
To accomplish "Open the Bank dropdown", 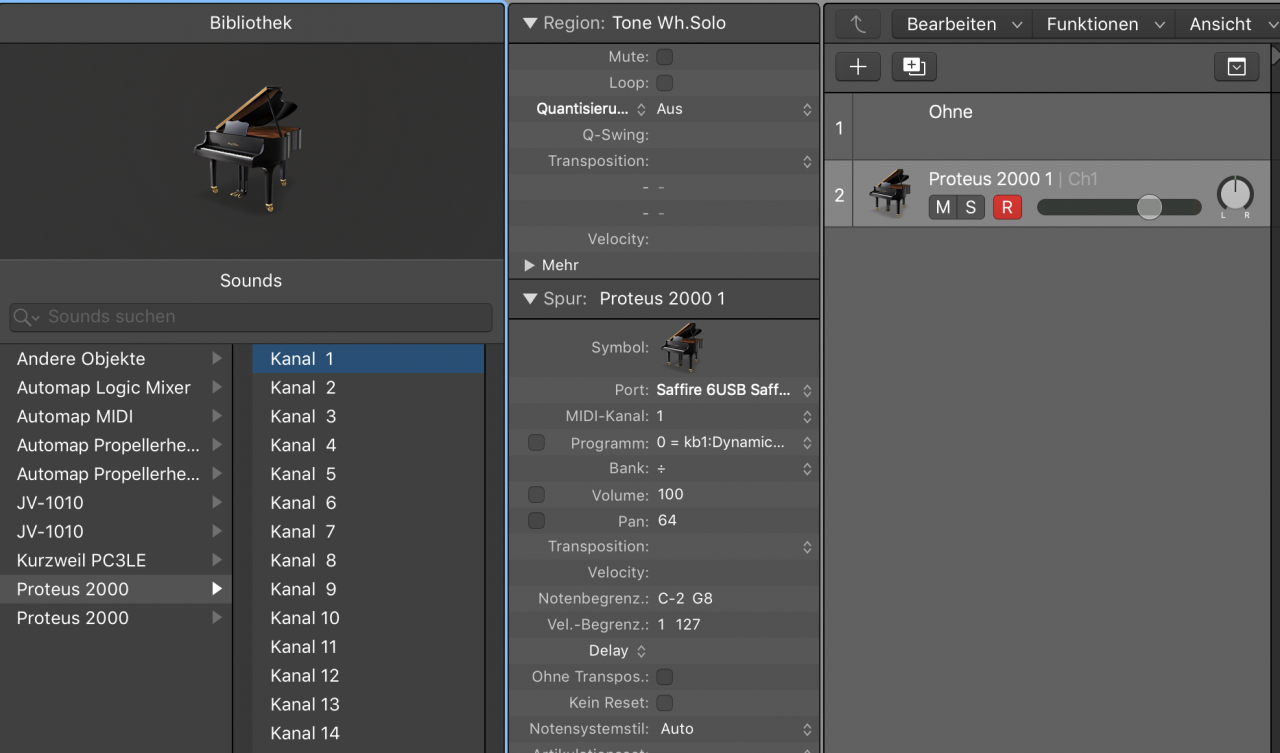I will tap(735, 468).
